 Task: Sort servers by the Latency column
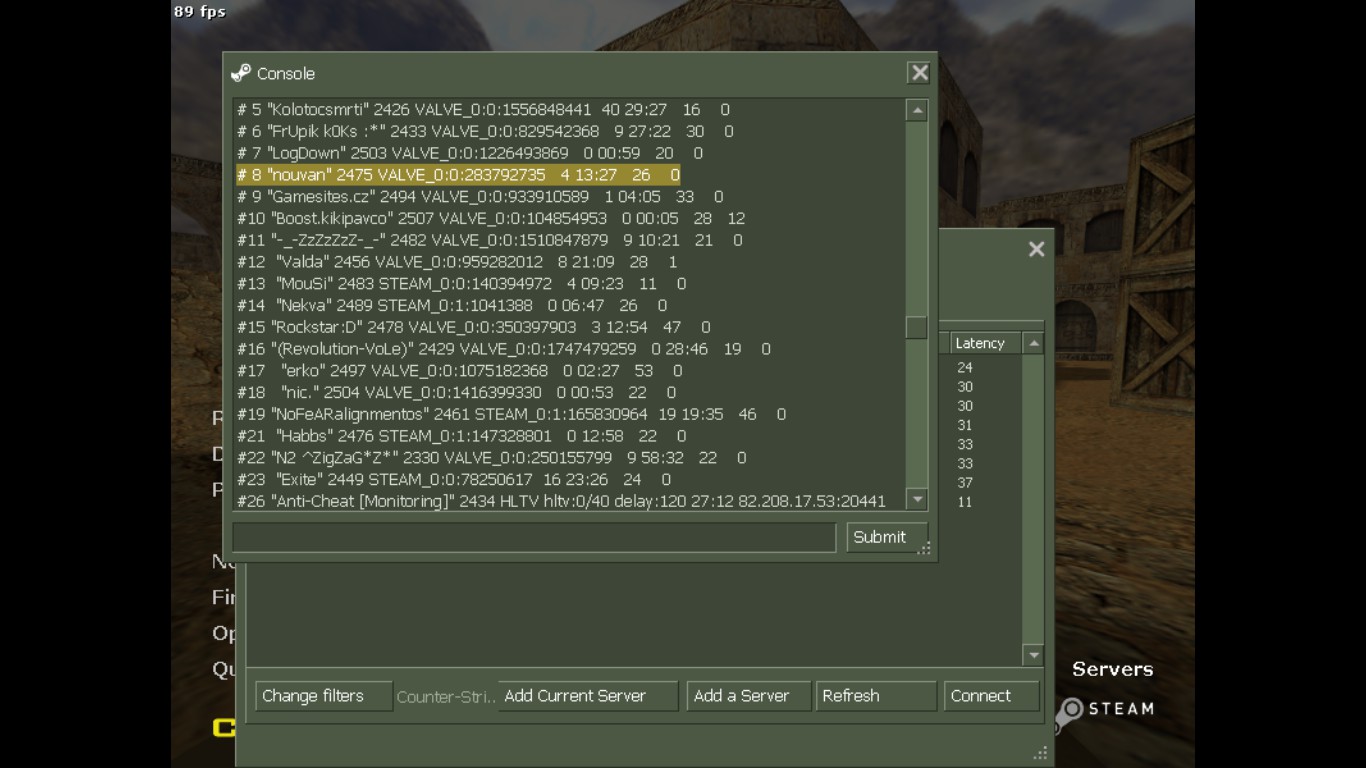coord(984,343)
